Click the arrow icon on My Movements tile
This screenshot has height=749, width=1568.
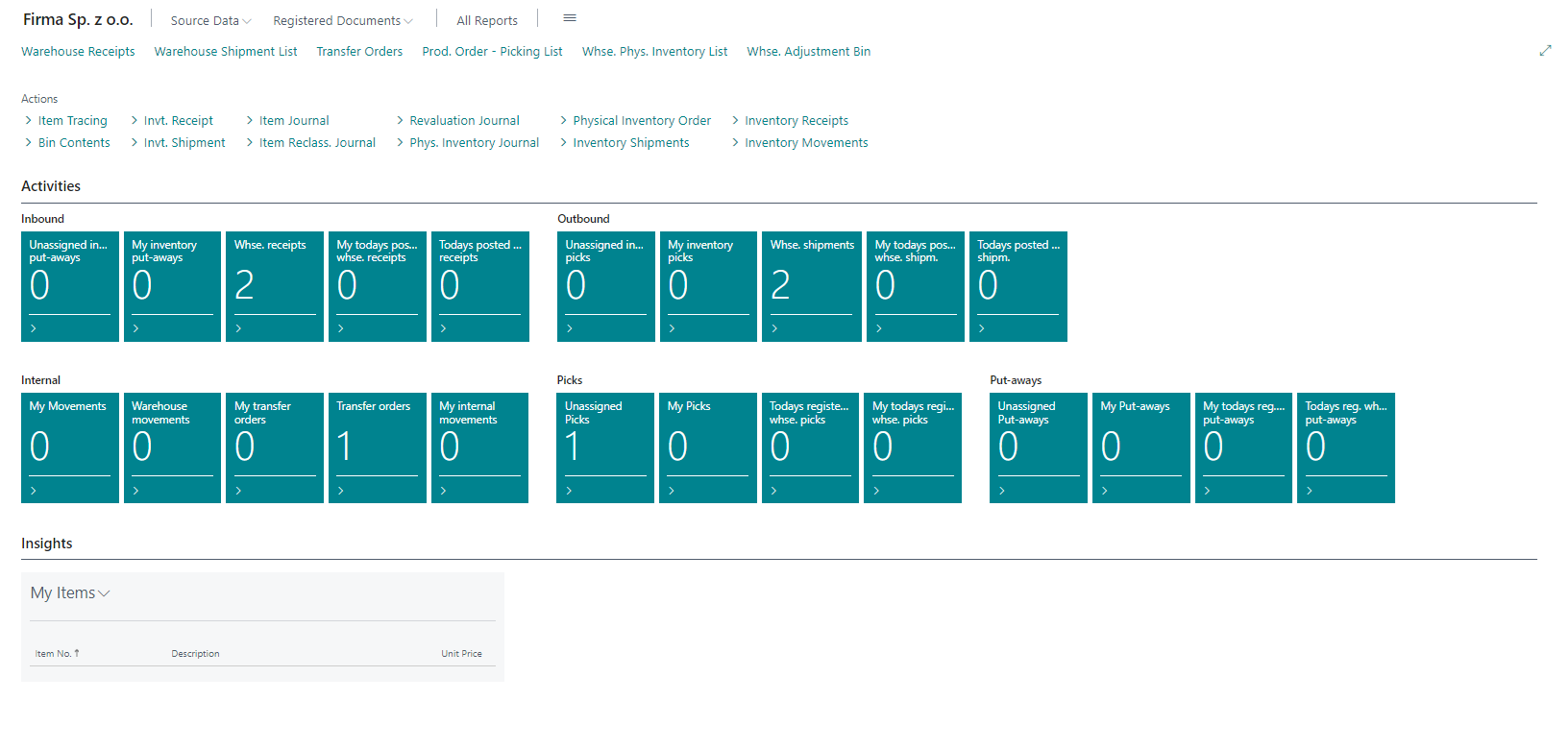point(34,491)
